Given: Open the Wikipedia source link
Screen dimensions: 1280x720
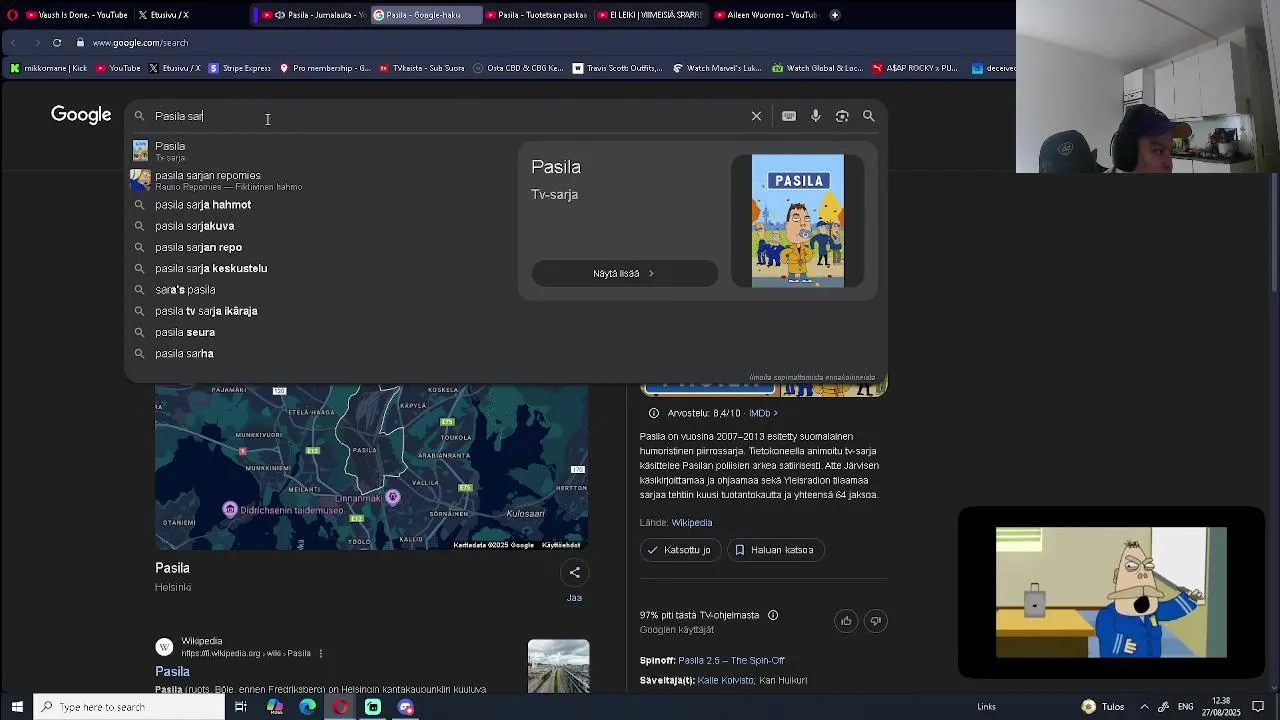Looking at the screenshot, I should tap(692, 523).
